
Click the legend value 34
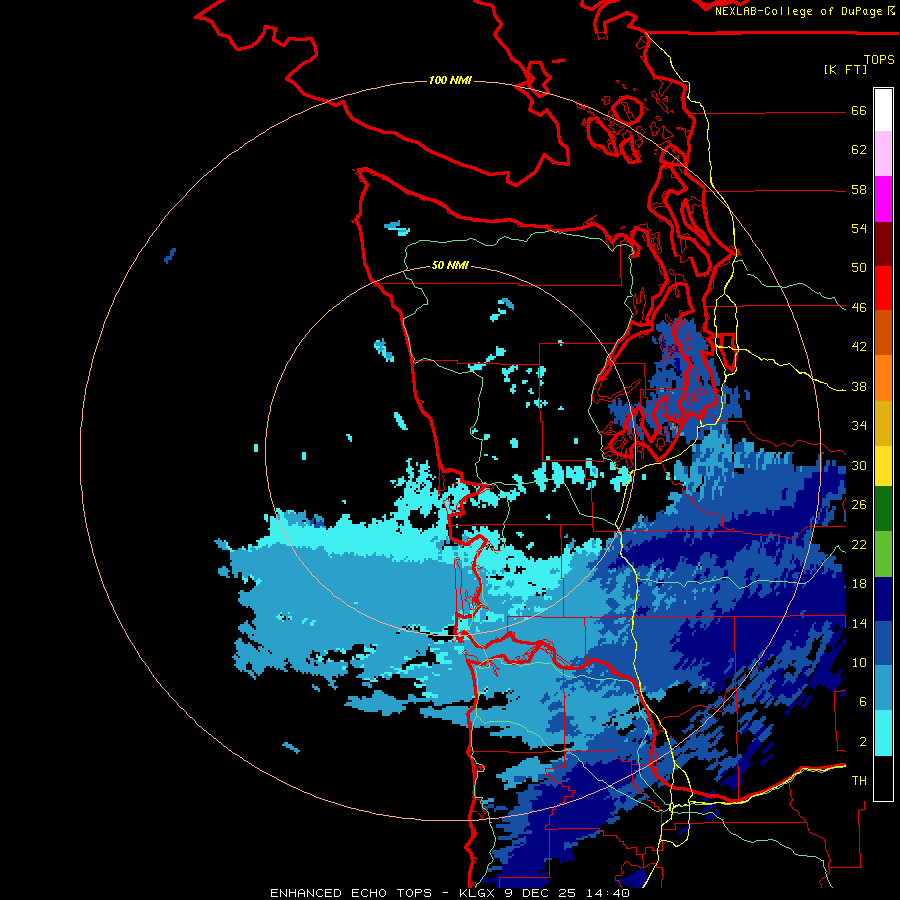click(859, 426)
